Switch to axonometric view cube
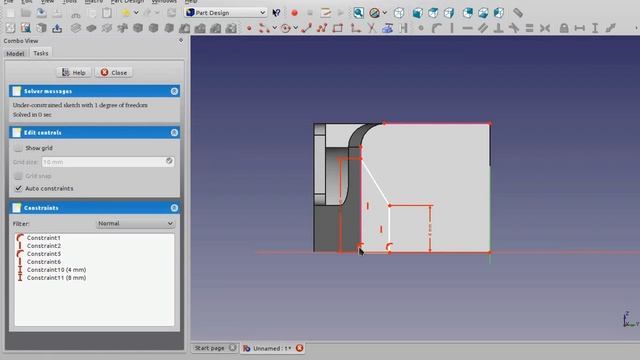 click(399, 13)
